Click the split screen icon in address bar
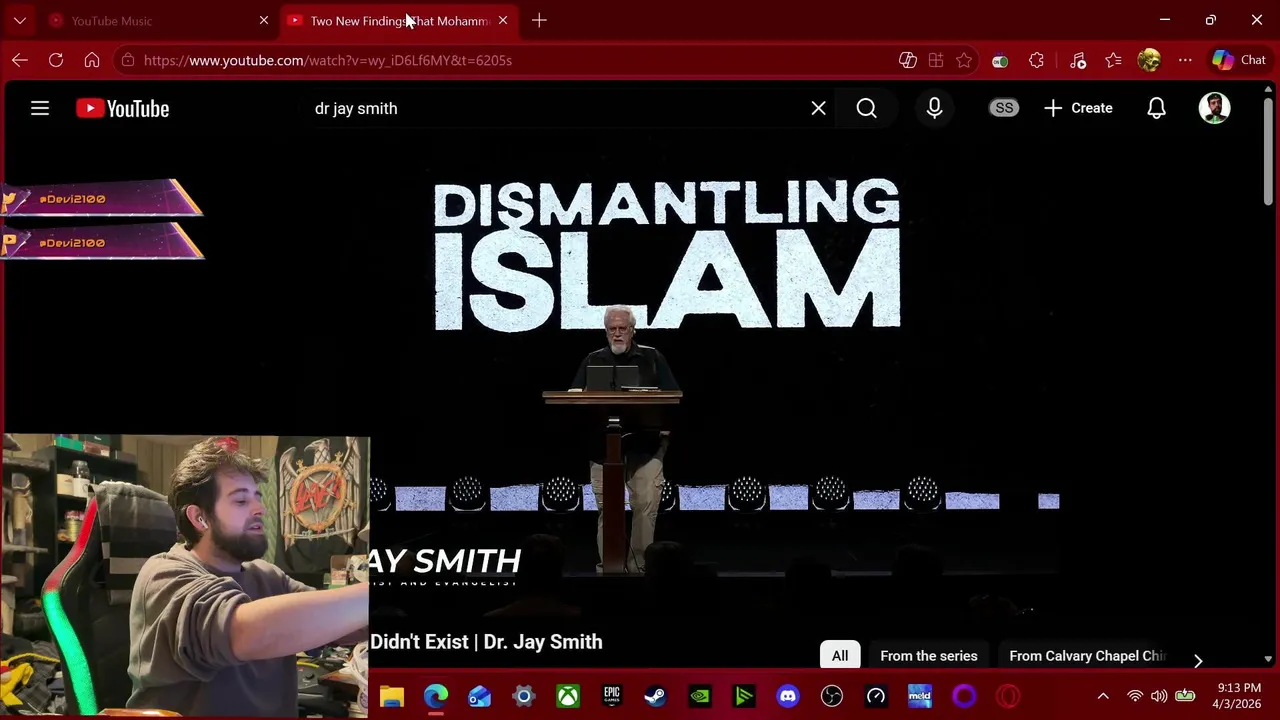Viewport: 1280px width, 720px height. tap(936, 60)
